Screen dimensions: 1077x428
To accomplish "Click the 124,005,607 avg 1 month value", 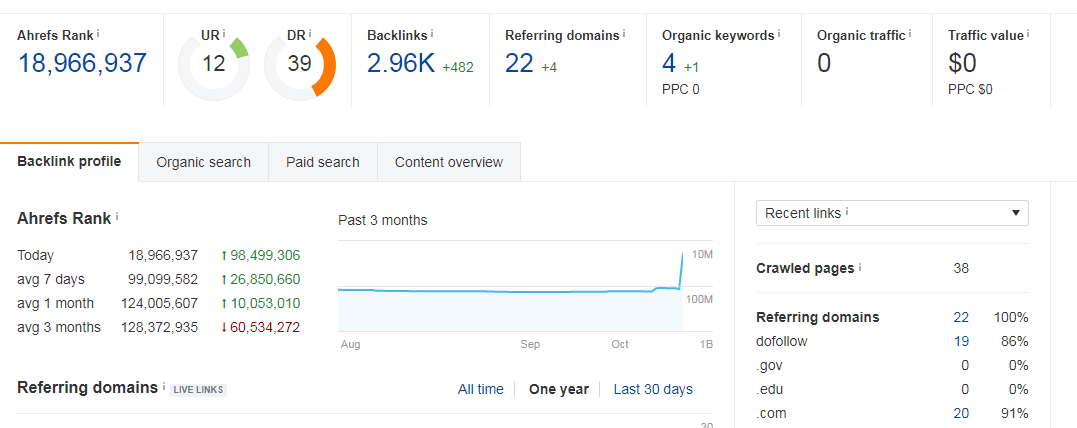I will 159,303.
